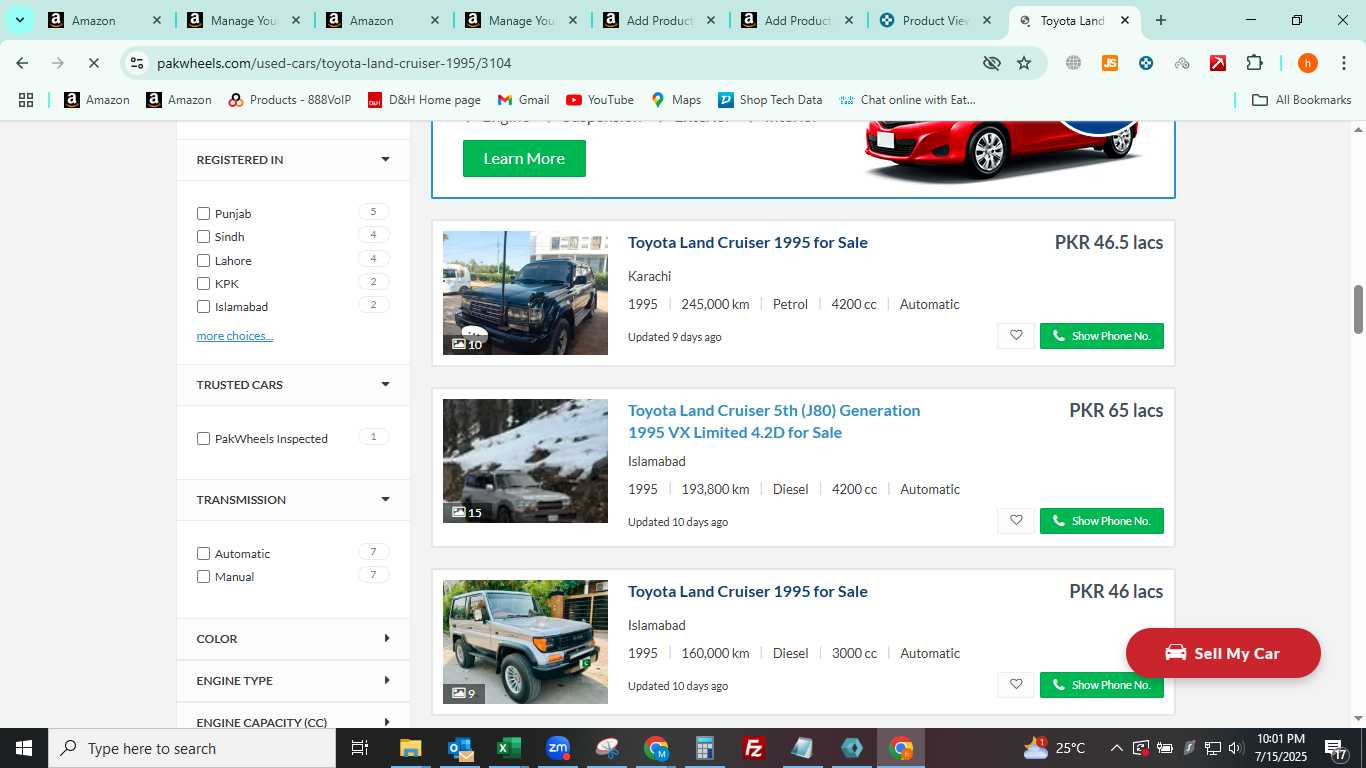Open FileZilla from the taskbar
Screen dimensions: 1366x768
(754, 748)
